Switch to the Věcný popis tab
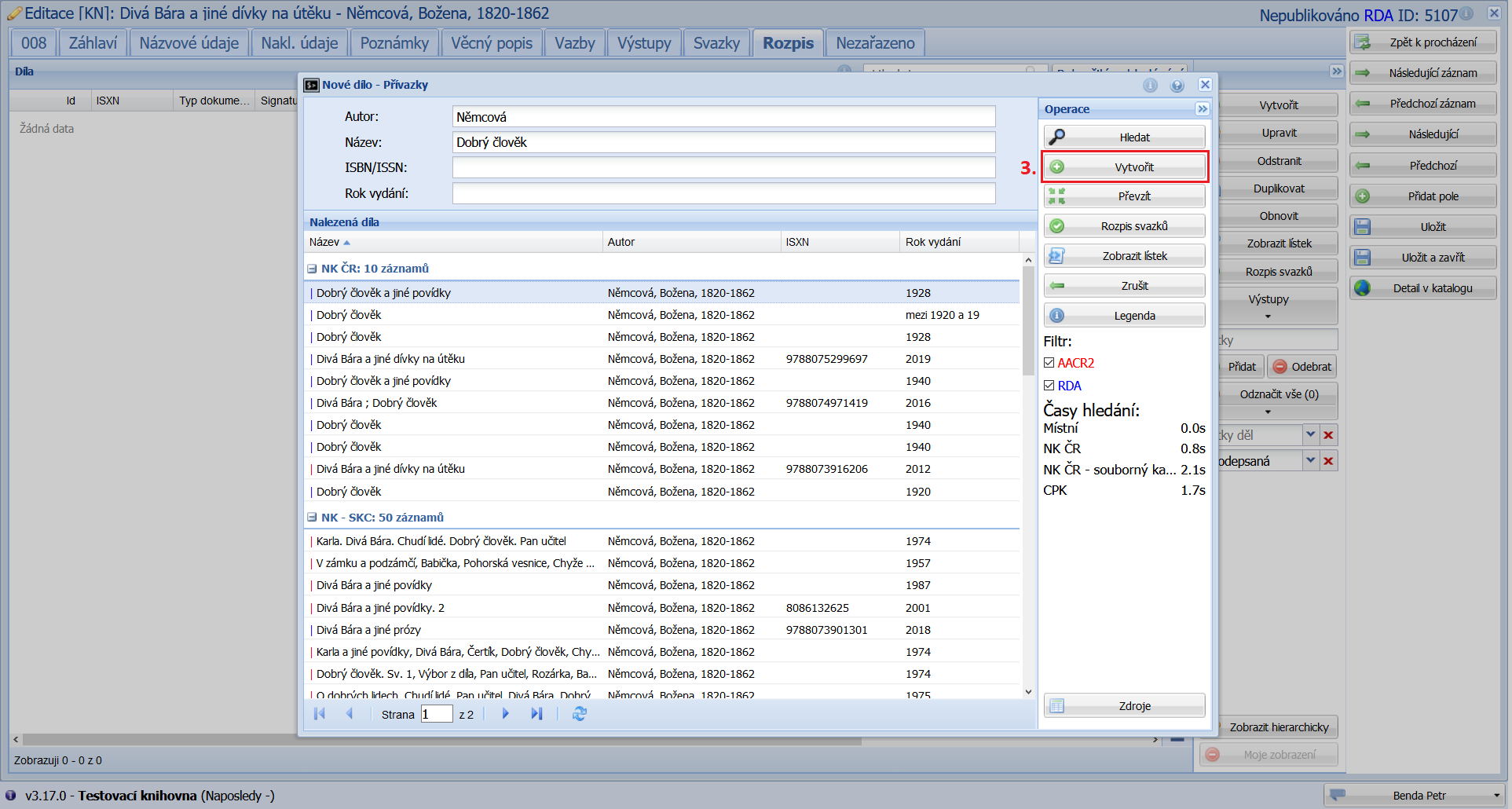Screen dimensions: 1512x809 click(x=492, y=43)
